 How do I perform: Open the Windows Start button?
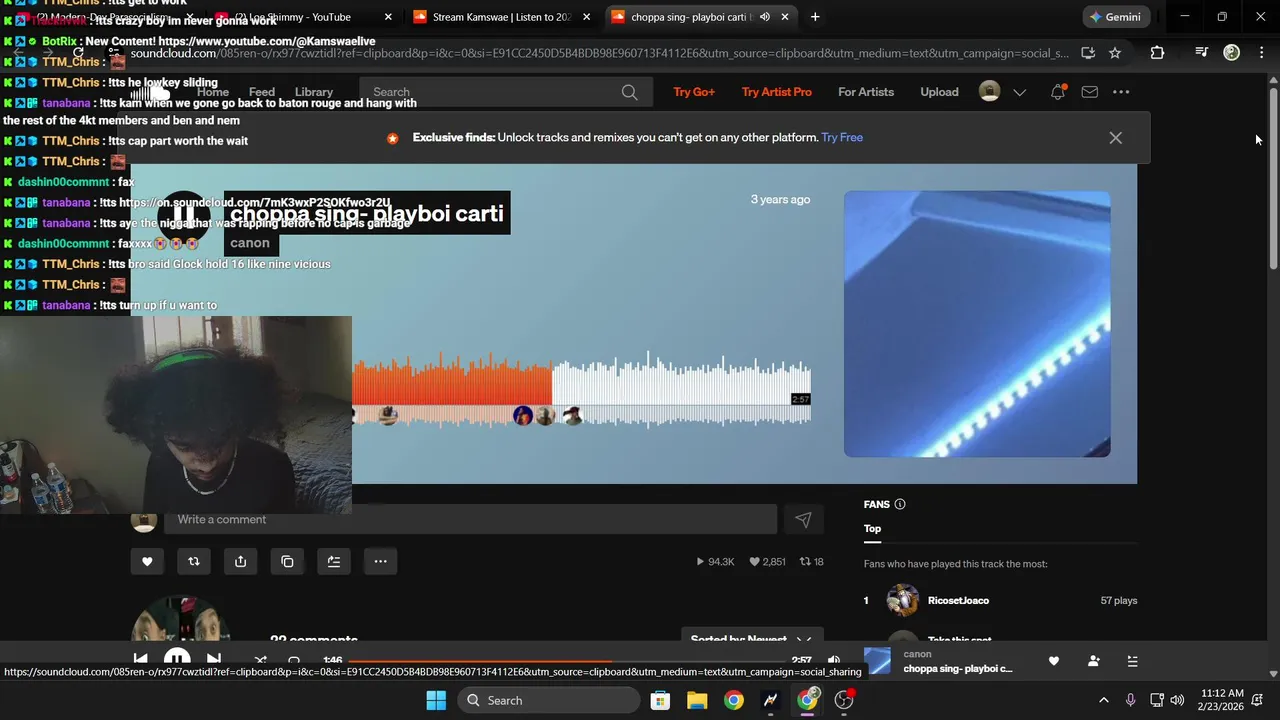pos(436,700)
